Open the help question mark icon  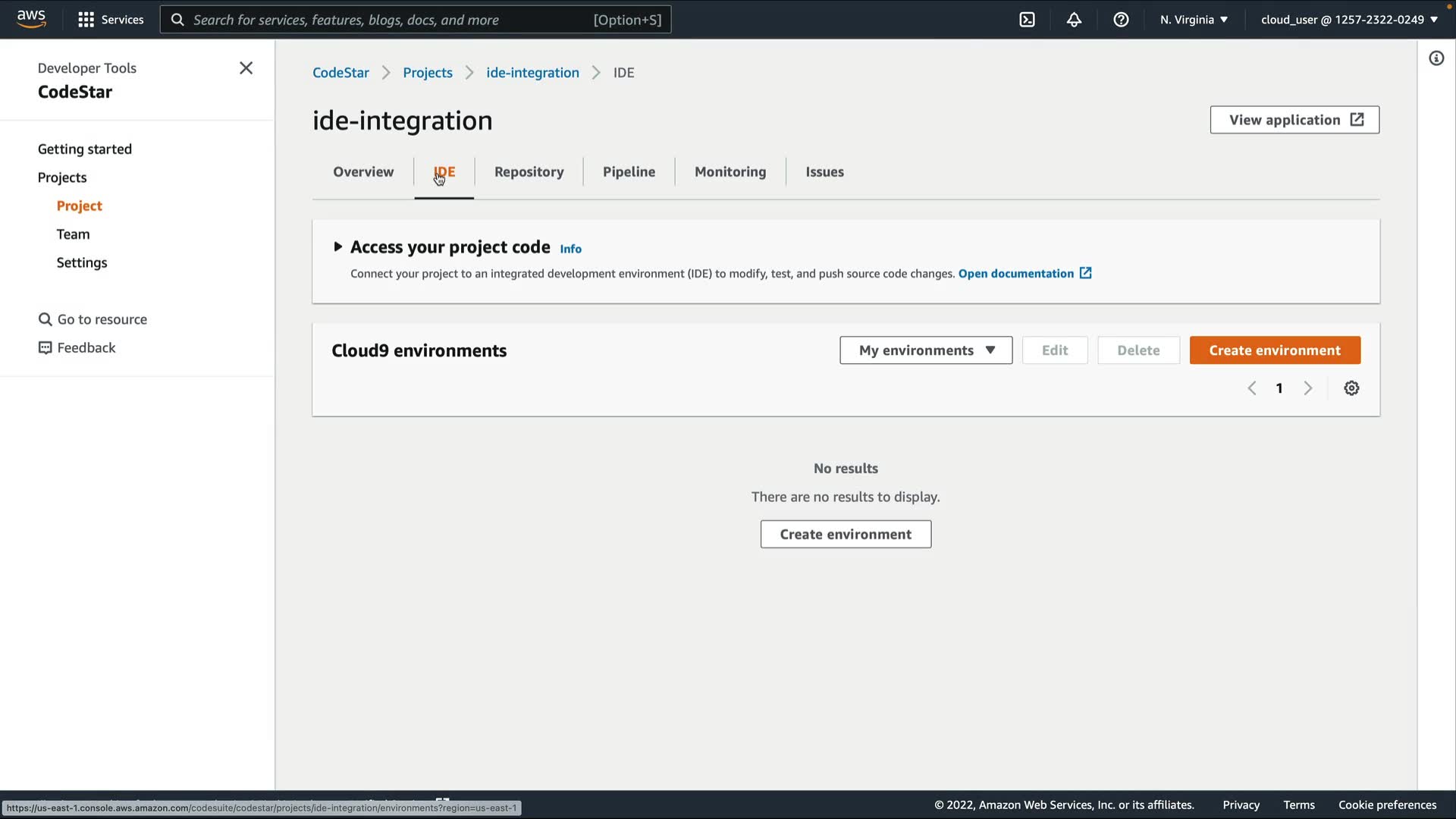[1121, 20]
